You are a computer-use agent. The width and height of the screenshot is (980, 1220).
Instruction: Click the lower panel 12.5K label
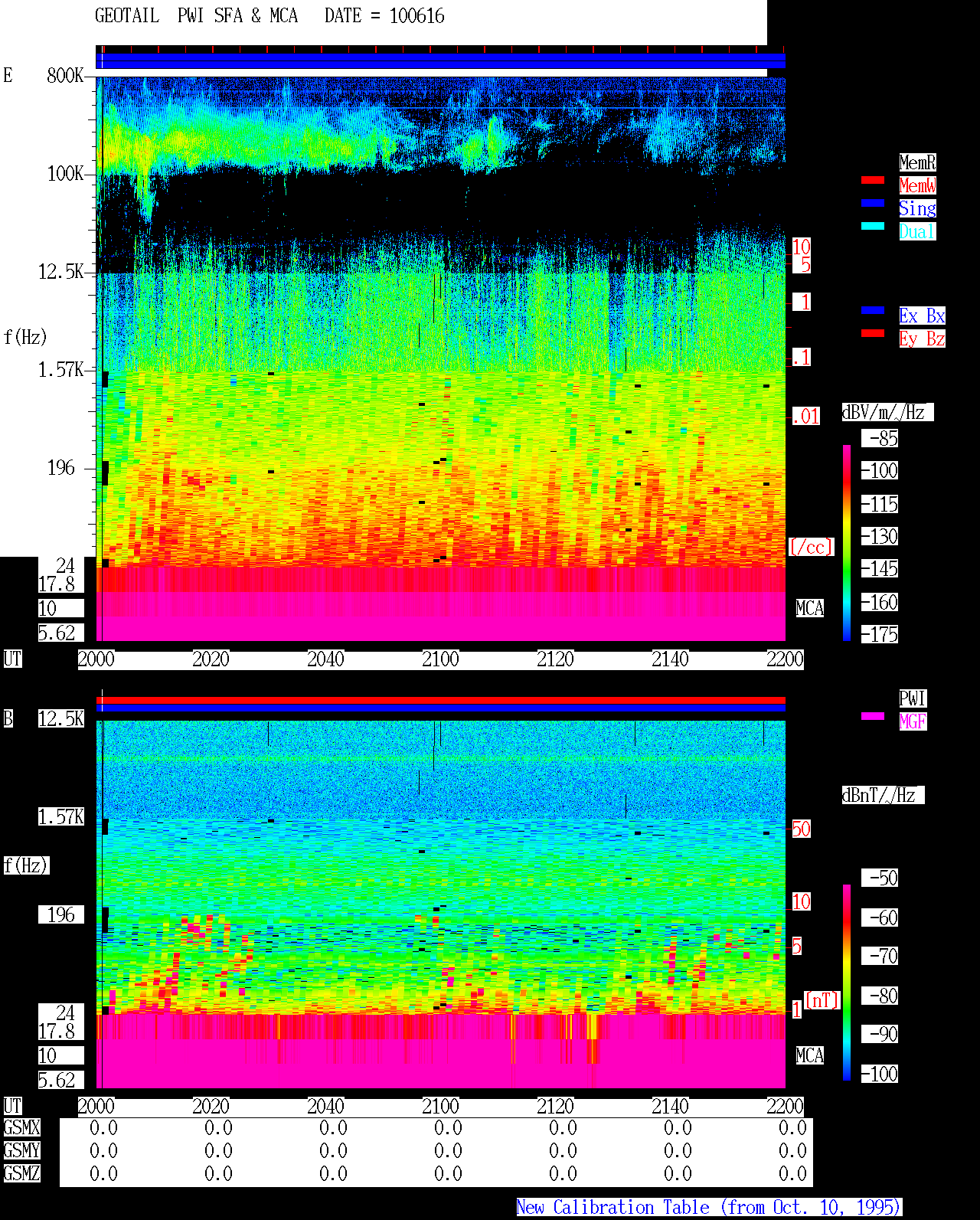(x=60, y=718)
